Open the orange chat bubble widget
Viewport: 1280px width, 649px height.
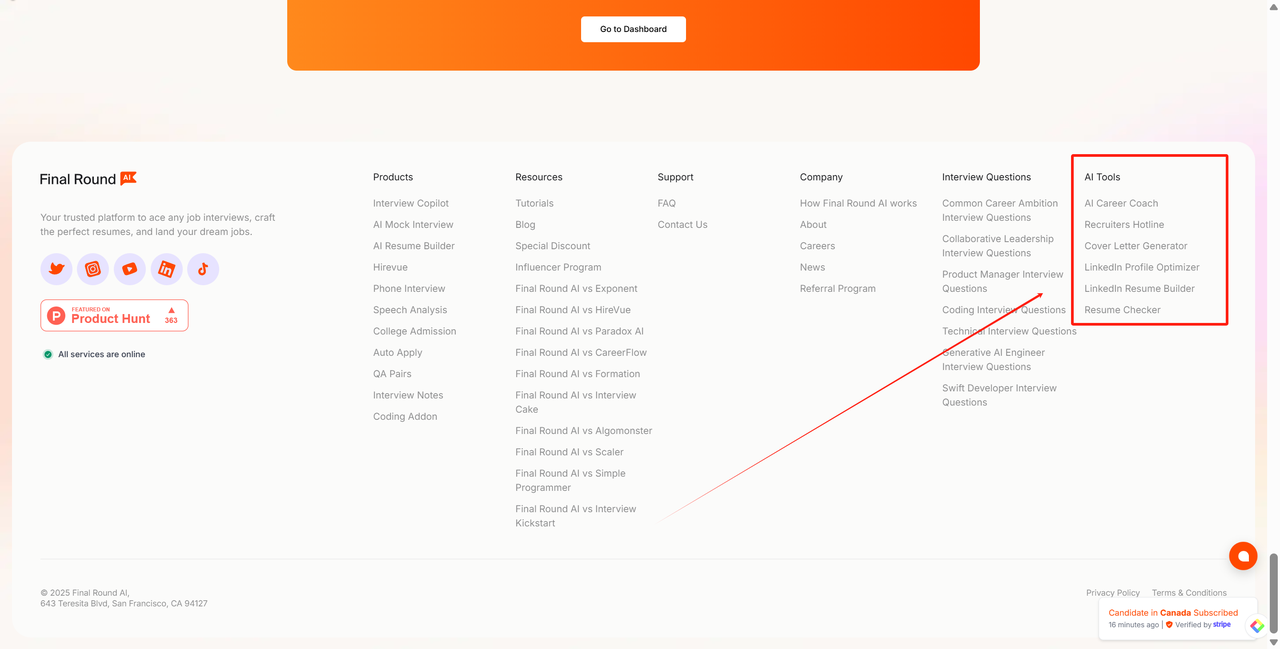[x=1243, y=556]
